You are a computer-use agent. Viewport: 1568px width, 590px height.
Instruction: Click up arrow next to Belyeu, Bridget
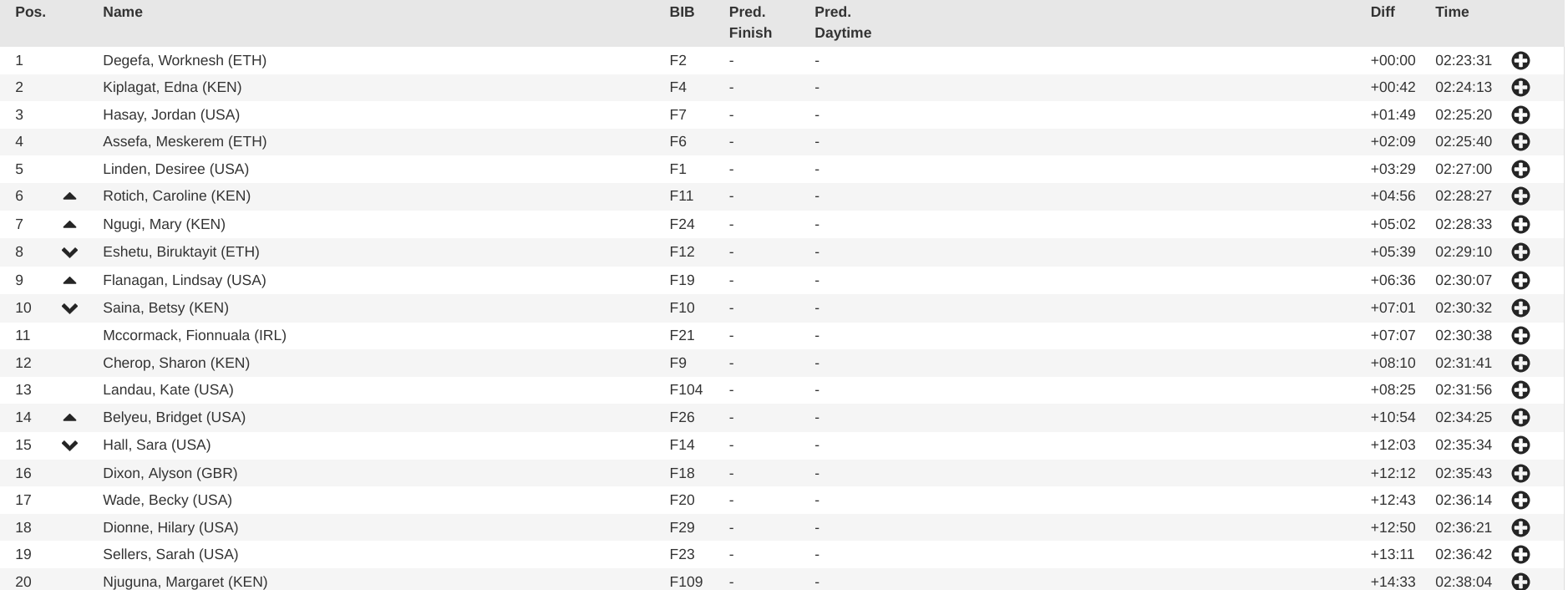[x=69, y=417]
